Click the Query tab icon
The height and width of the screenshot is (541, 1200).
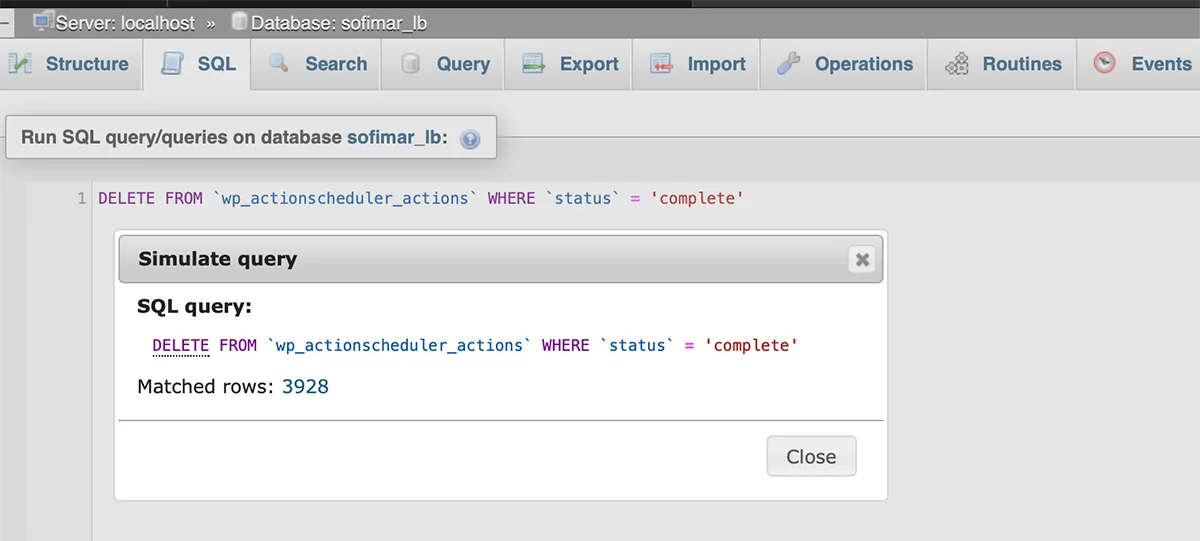coord(410,64)
